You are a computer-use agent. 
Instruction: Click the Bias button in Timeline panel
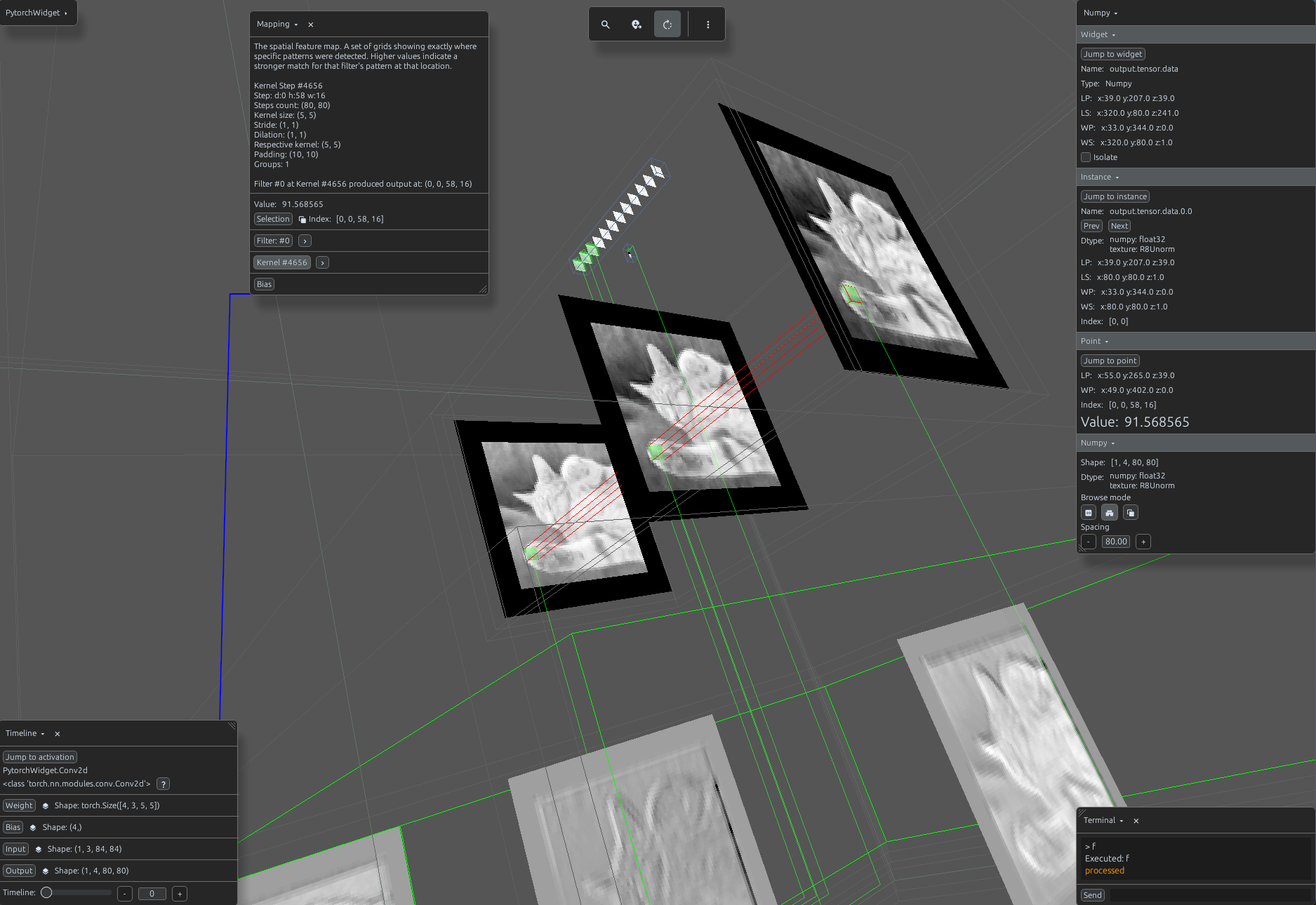13,827
